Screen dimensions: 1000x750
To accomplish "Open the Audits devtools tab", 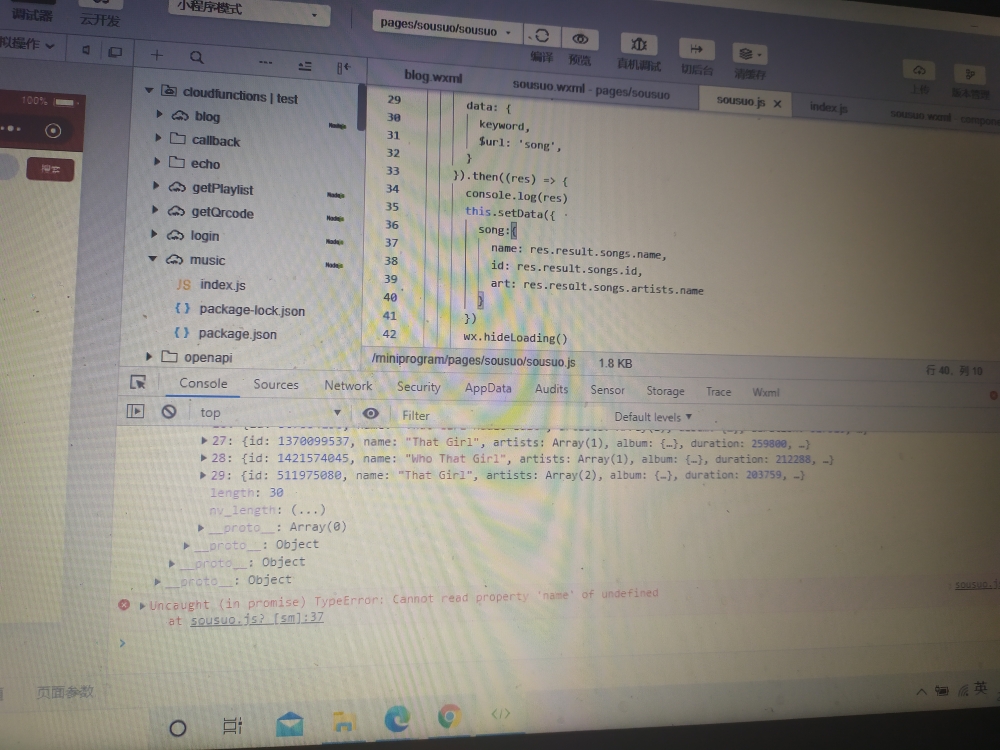I will tap(551, 389).
